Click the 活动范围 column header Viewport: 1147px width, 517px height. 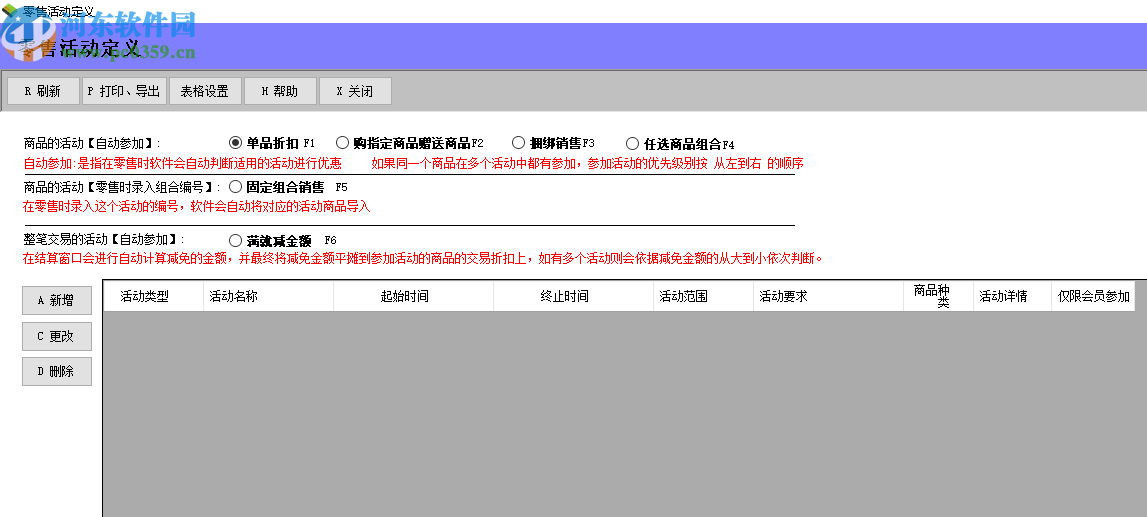pyautogui.click(x=703, y=296)
